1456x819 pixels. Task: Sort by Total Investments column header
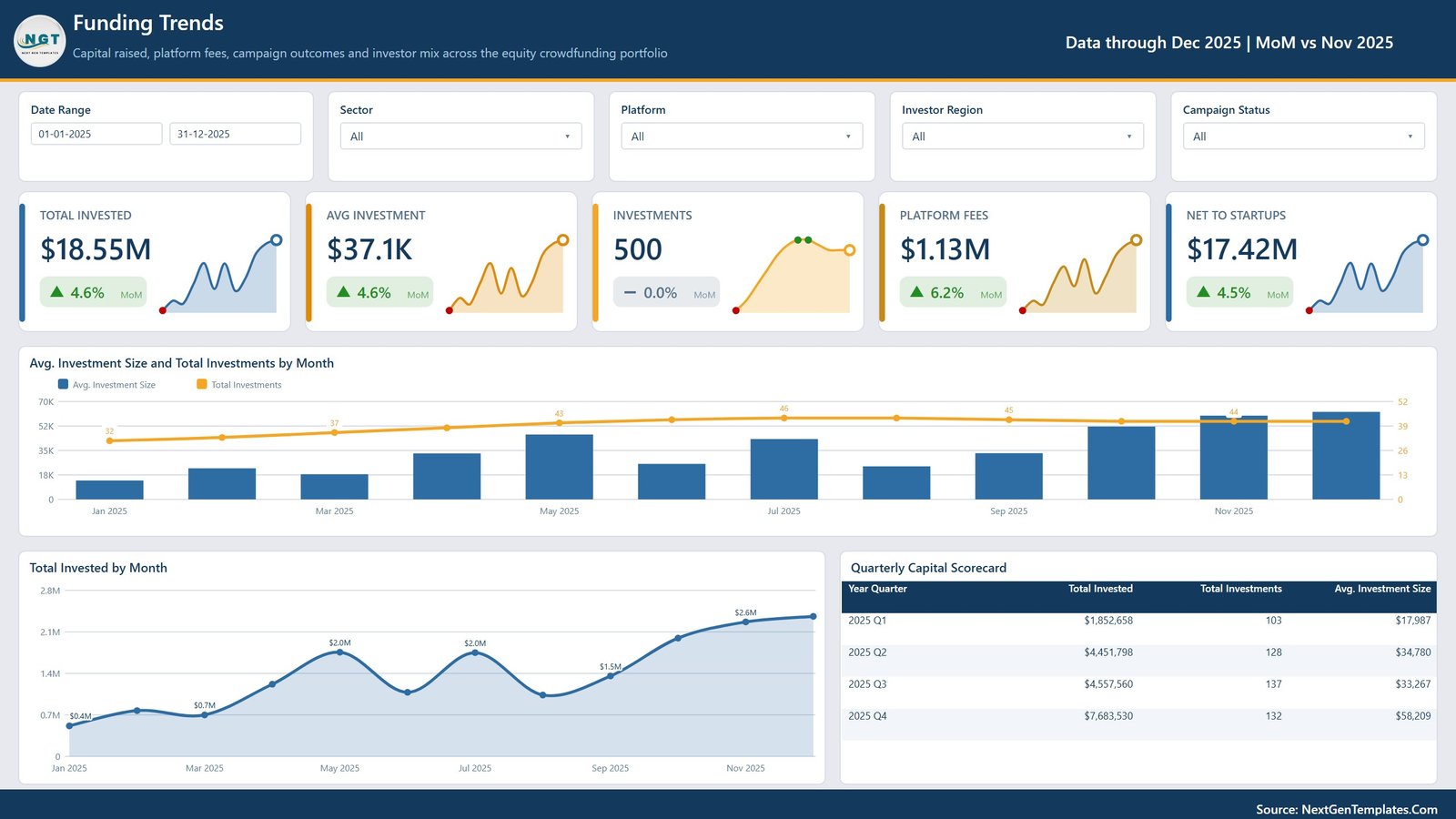point(1240,589)
